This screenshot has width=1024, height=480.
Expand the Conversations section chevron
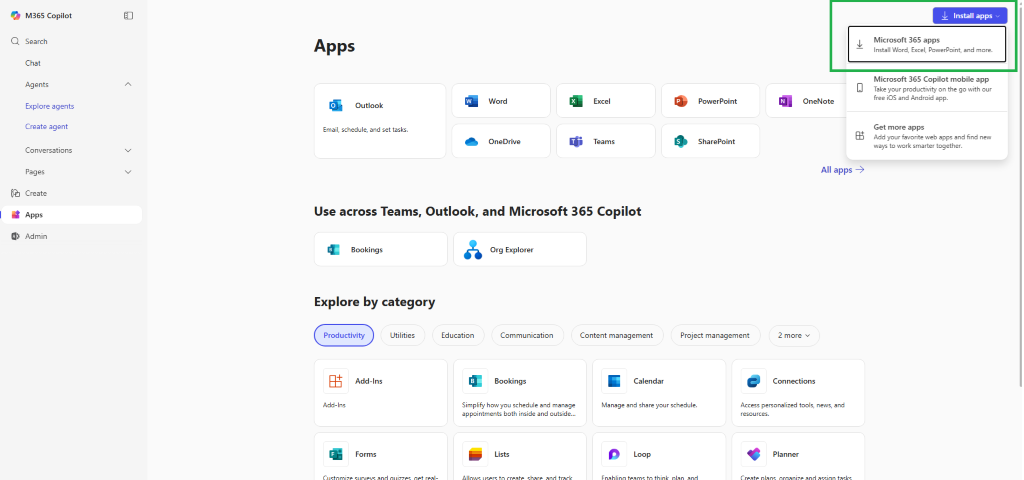coord(128,150)
